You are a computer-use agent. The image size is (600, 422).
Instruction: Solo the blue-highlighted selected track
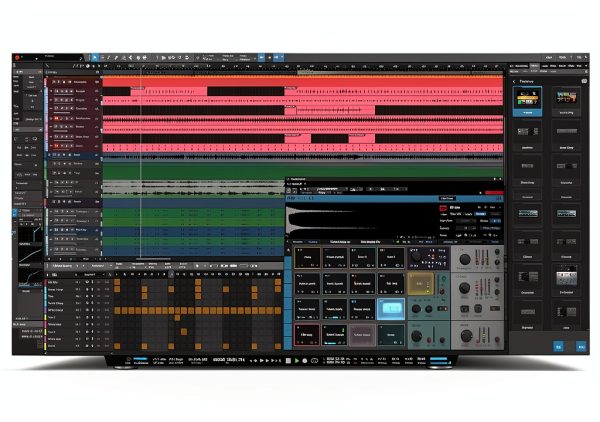(x=59, y=155)
